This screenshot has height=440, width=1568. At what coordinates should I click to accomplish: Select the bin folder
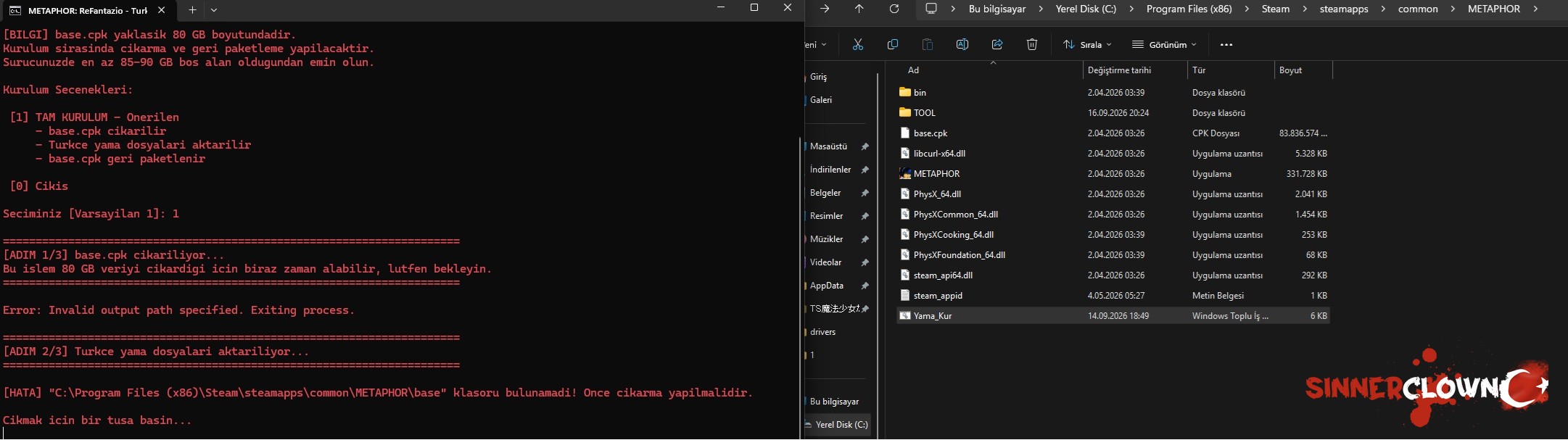tap(1113, 93)
